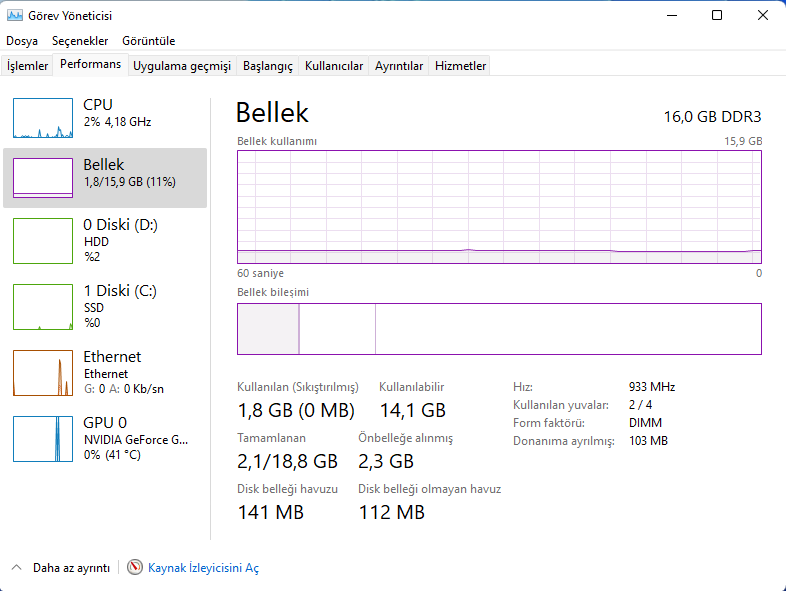Click the Bellek bileşimi composition bar

(x=499, y=329)
